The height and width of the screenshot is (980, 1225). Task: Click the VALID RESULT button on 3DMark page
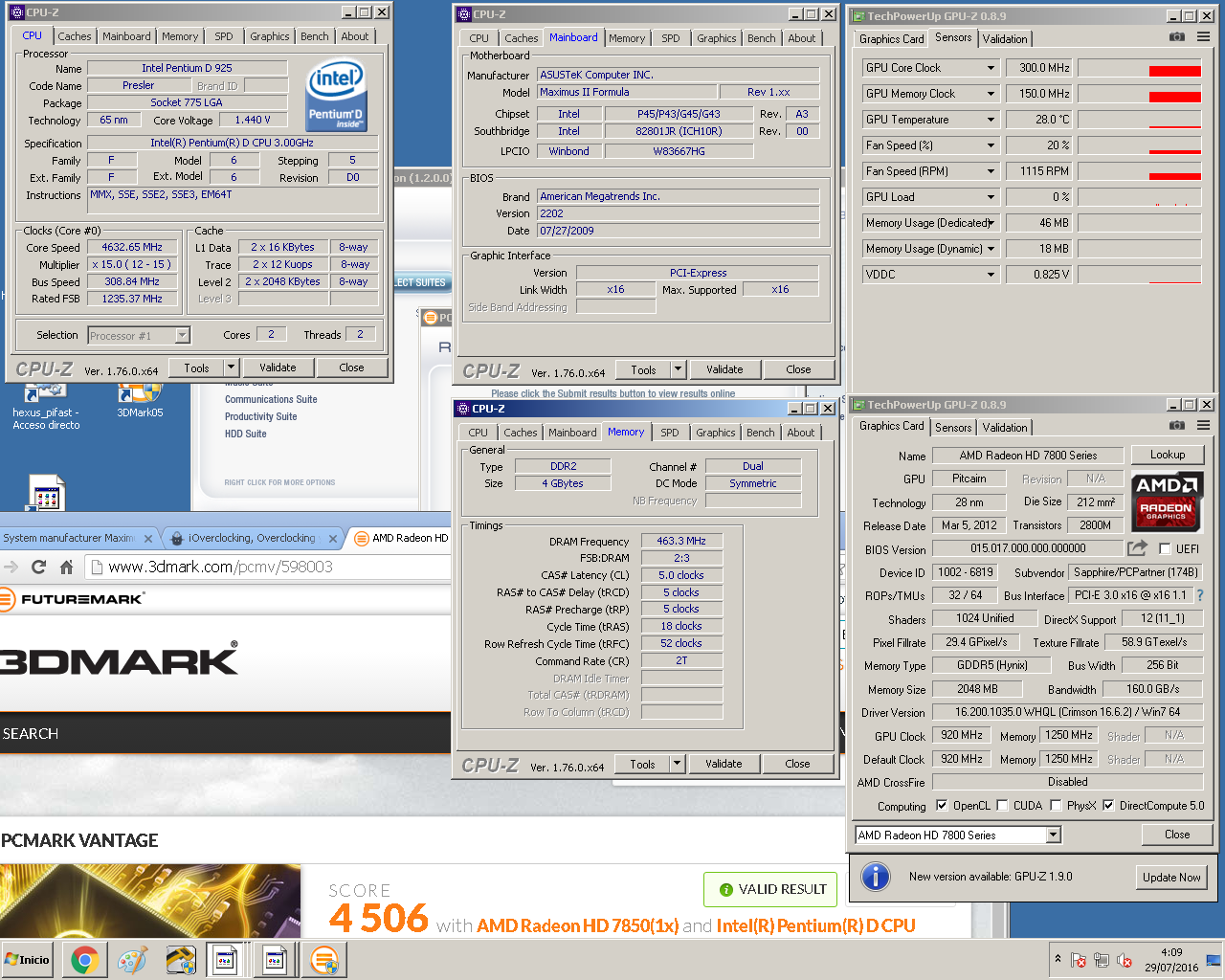(770, 889)
